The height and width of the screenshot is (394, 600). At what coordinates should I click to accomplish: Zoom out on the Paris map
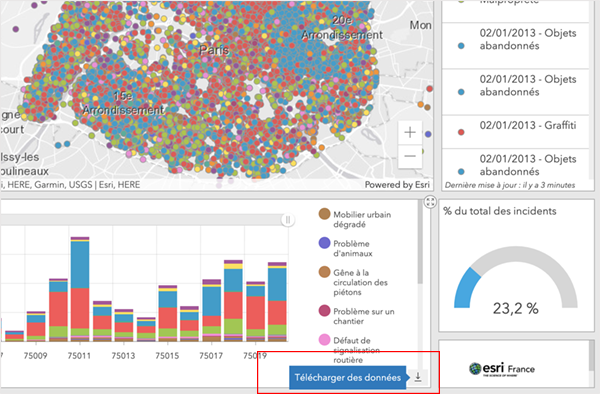pos(410,156)
